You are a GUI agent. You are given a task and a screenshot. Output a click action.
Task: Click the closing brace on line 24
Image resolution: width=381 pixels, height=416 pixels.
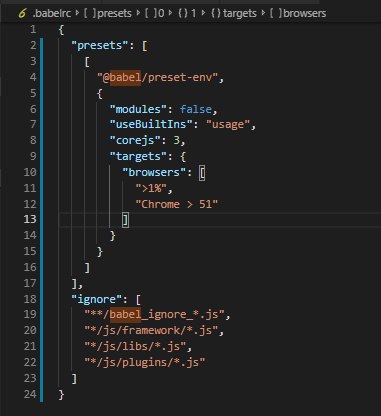61,394
